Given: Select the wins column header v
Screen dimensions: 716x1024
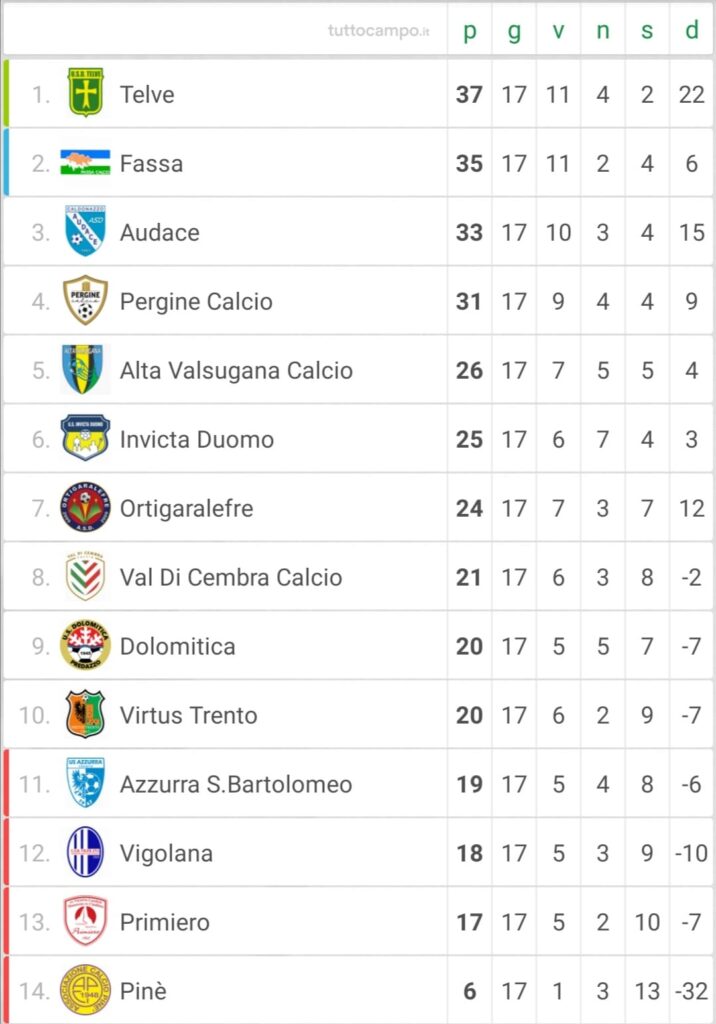Looking at the screenshot, I should (559, 31).
